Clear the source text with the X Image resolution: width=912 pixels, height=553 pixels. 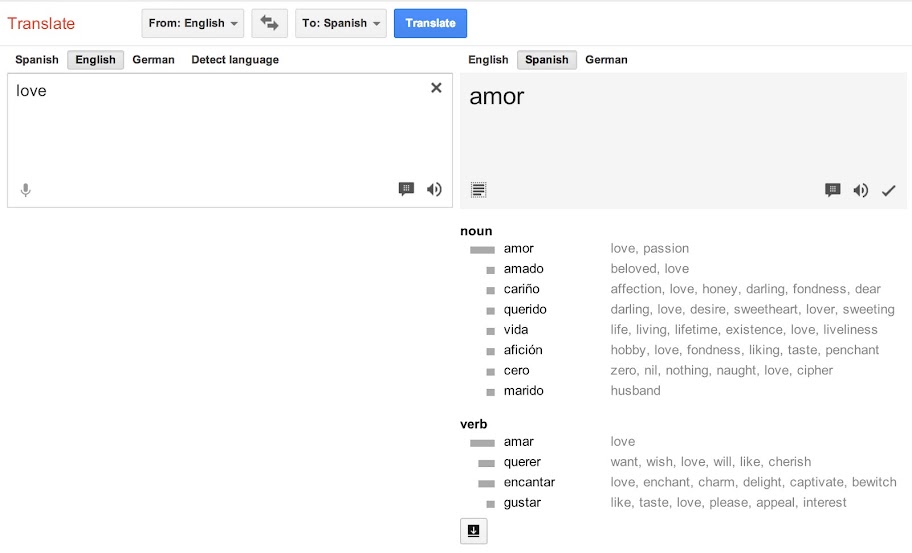click(436, 88)
